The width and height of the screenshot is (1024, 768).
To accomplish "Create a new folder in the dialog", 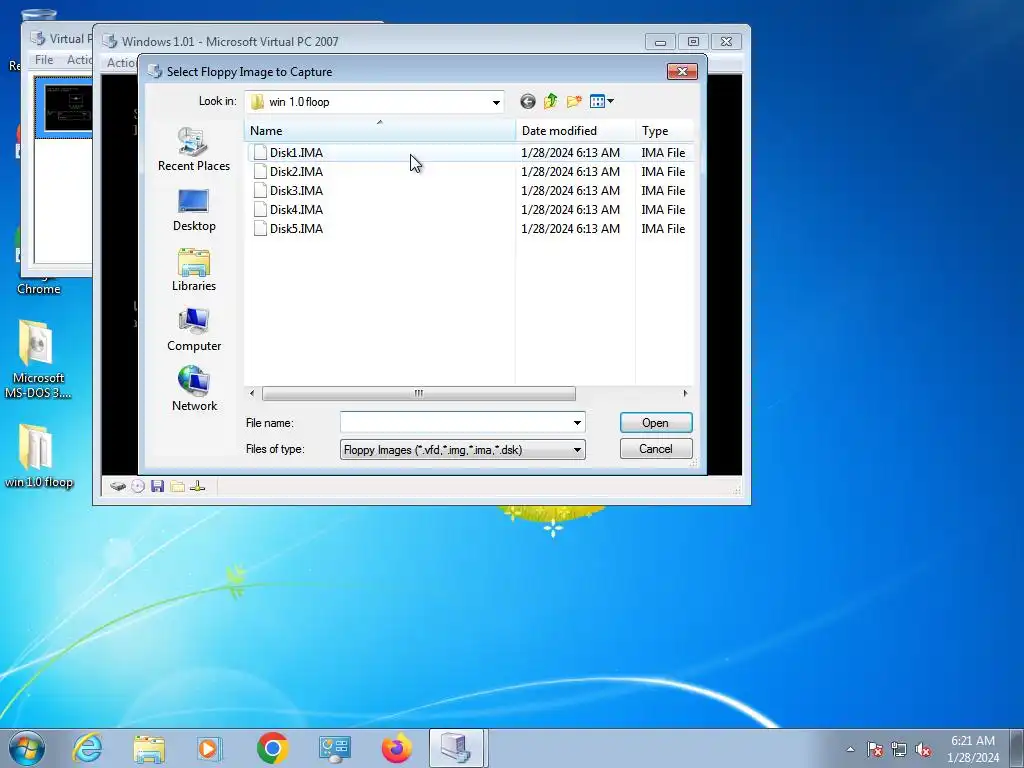I will (x=574, y=101).
